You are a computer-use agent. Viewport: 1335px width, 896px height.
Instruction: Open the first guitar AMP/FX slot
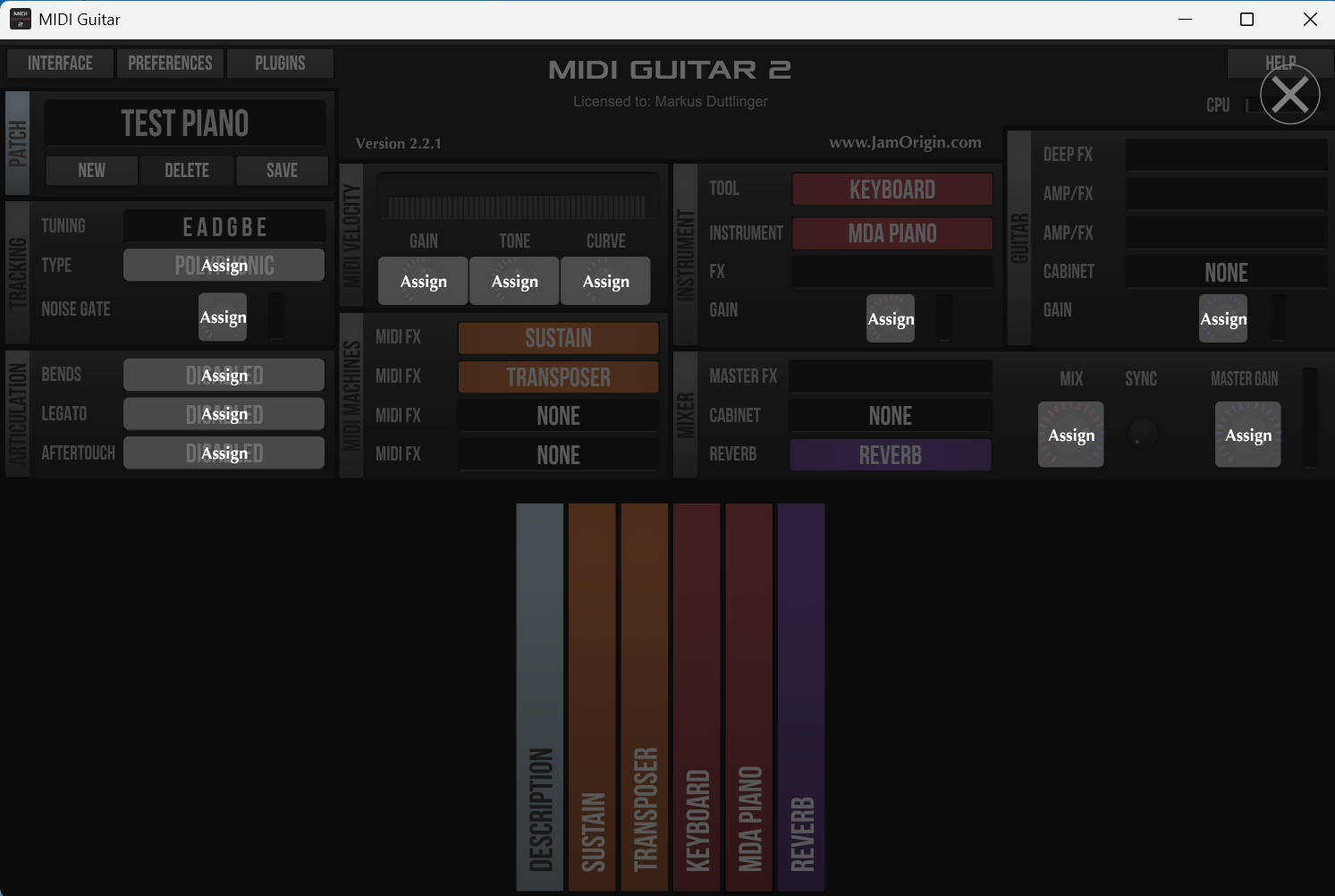(x=1226, y=194)
